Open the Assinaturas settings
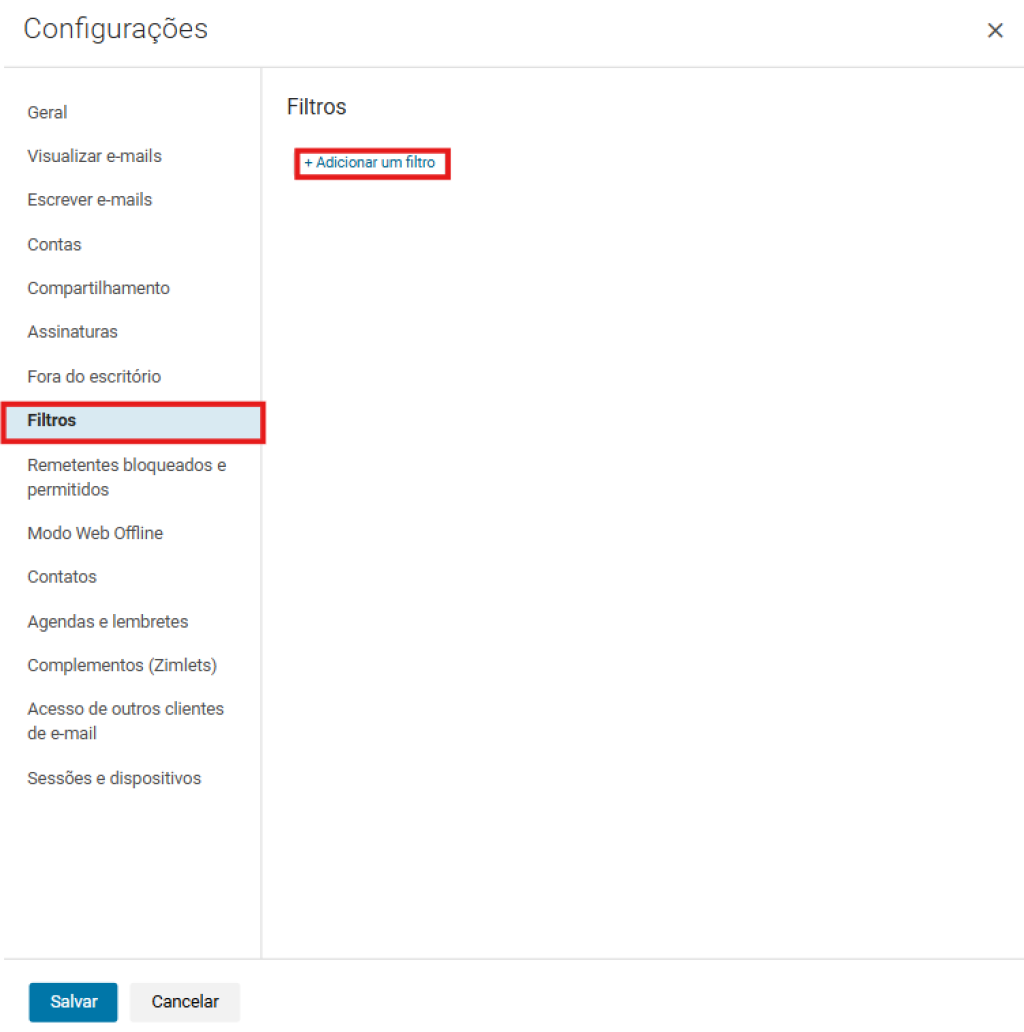This screenshot has width=1024, height=1032. 72,332
